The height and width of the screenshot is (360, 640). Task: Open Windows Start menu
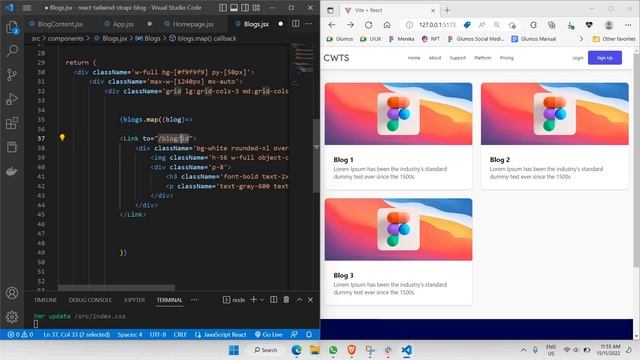234,350
